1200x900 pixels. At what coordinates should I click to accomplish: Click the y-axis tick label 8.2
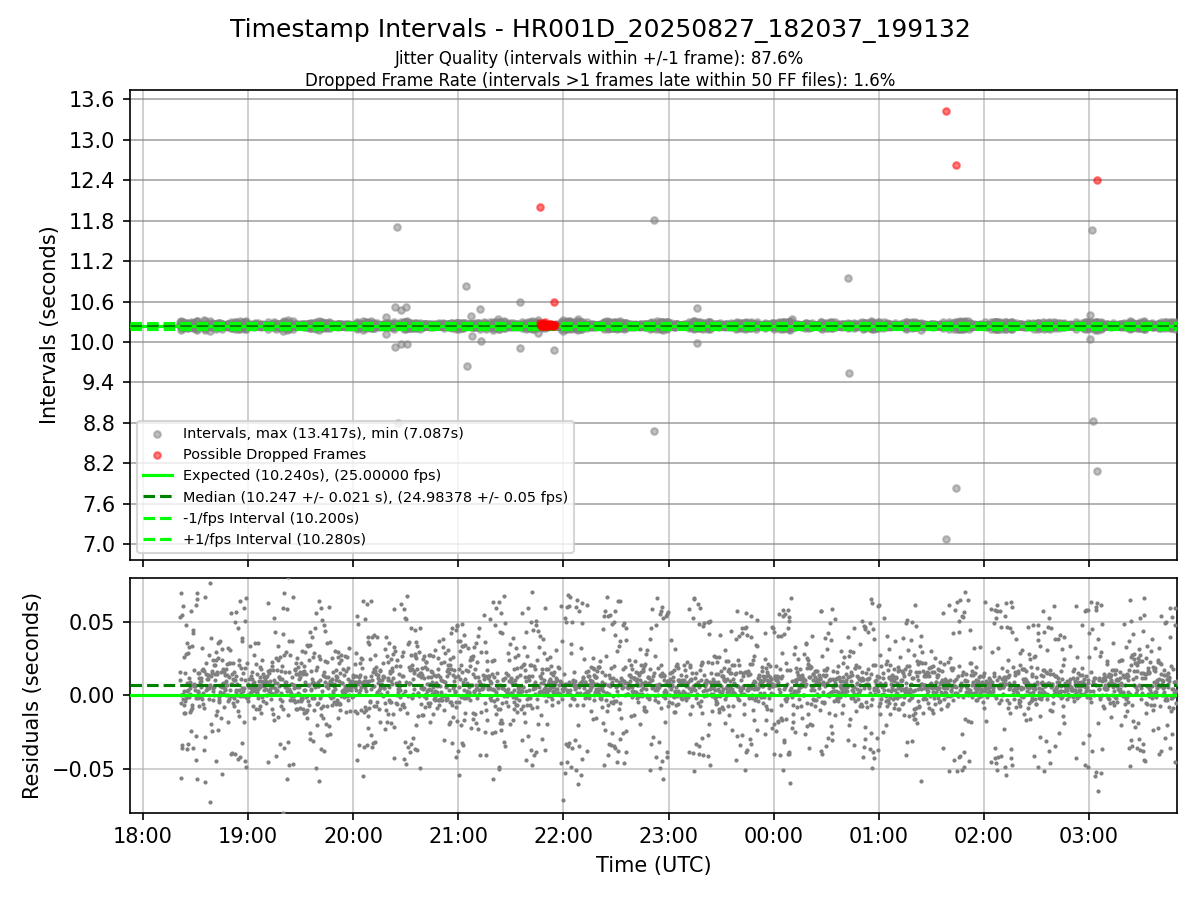pos(100,463)
